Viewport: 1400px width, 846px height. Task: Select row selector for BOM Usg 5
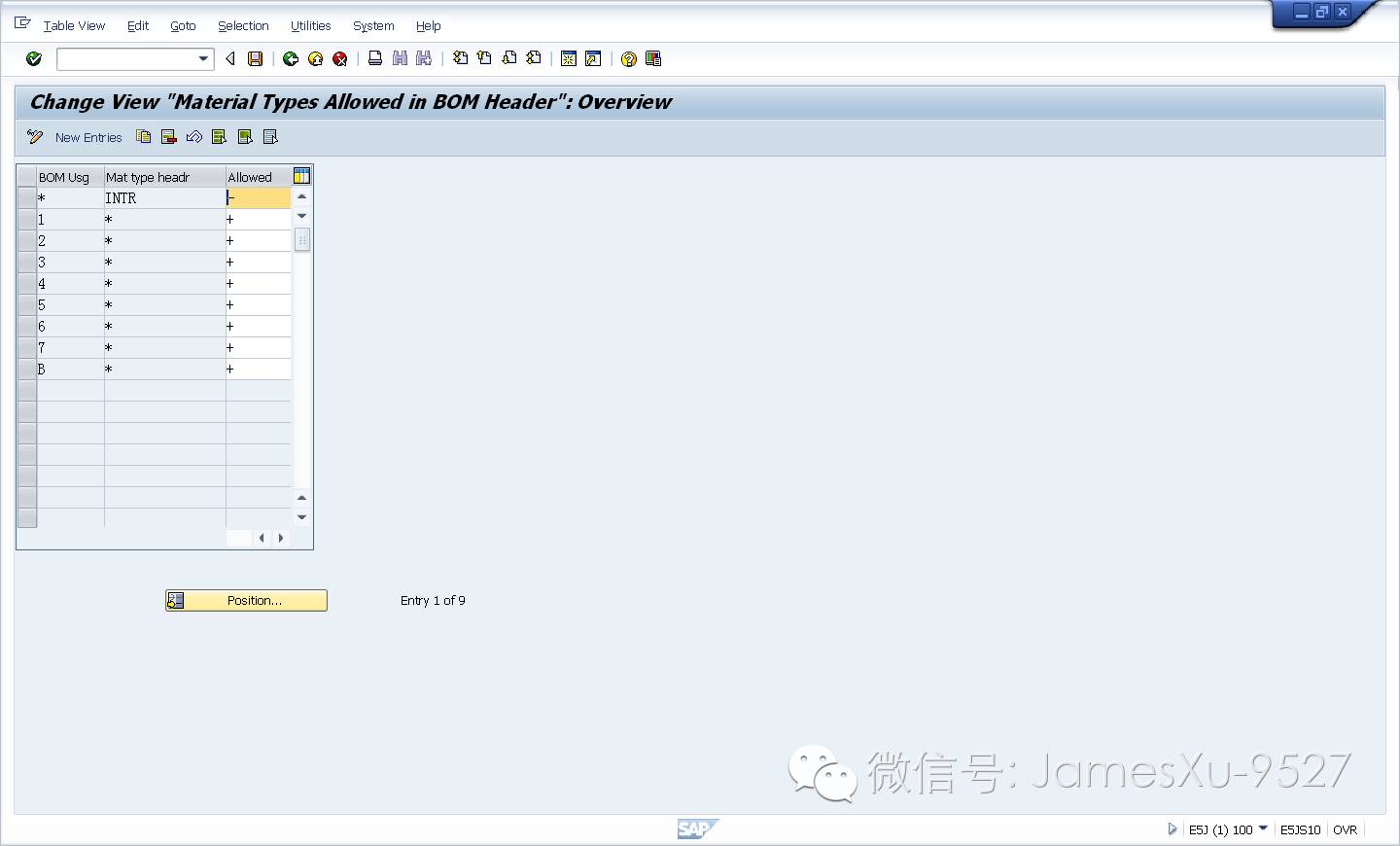pos(27,305)
